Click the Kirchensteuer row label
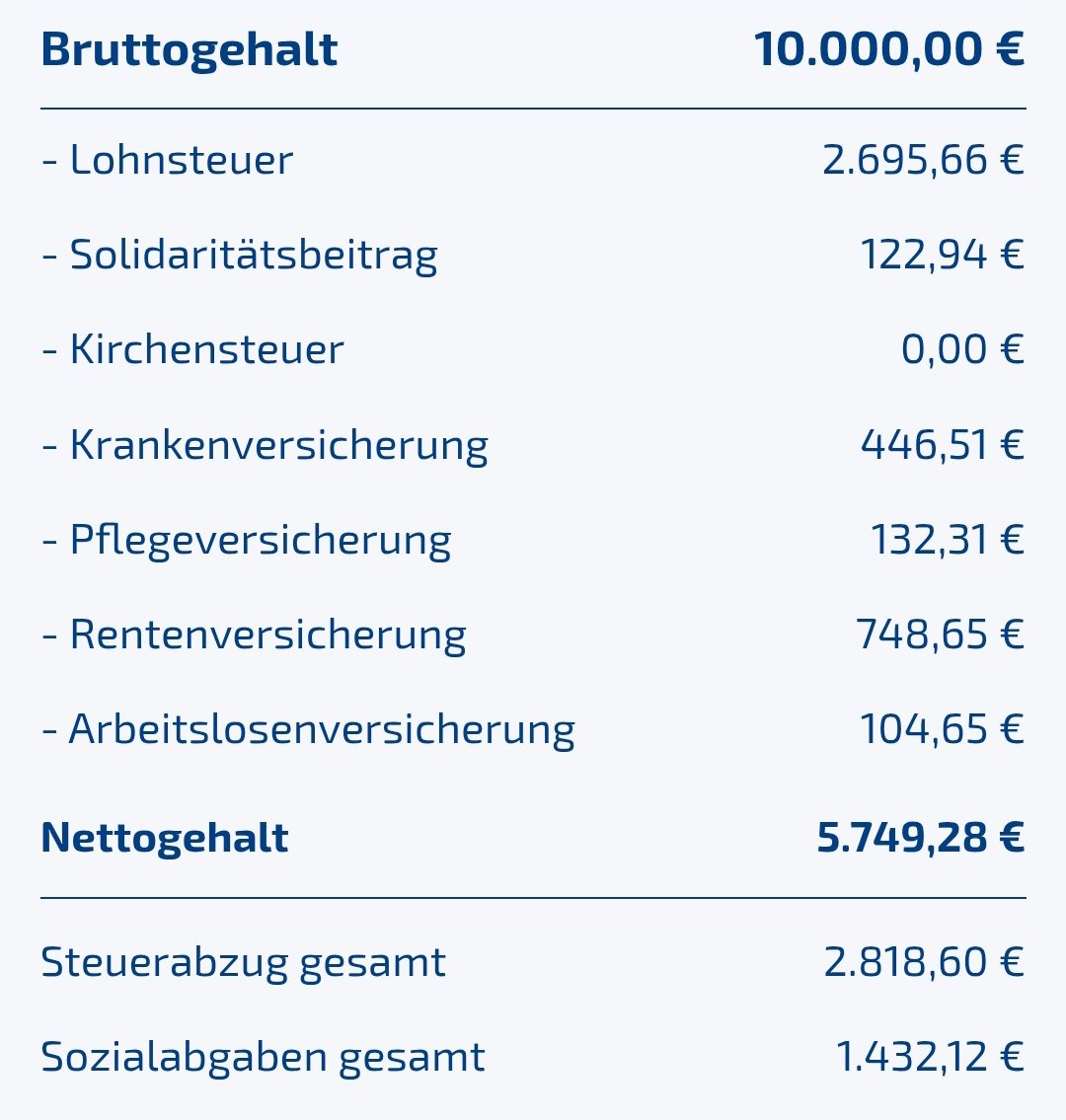1066x1120 pixels. [193, 349]
